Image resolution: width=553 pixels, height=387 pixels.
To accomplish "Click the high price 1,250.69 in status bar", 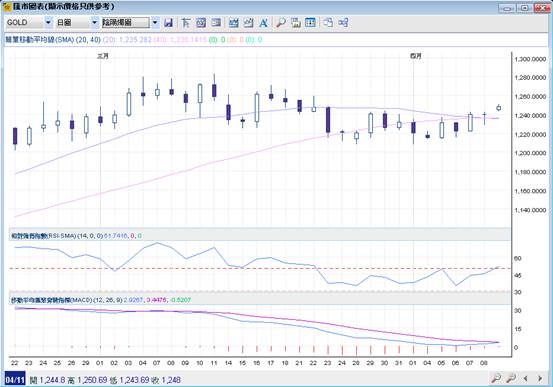I will pyautogui.click(x=92, y=380).
